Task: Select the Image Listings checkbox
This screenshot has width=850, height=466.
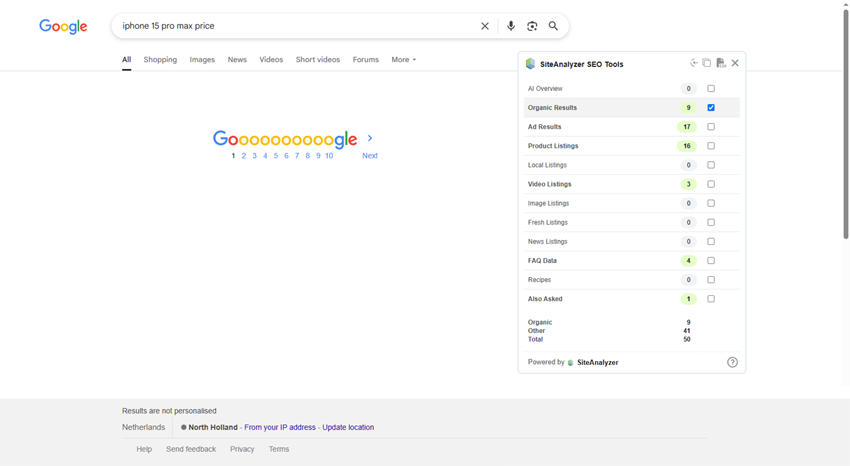Action: pos(711,203)
